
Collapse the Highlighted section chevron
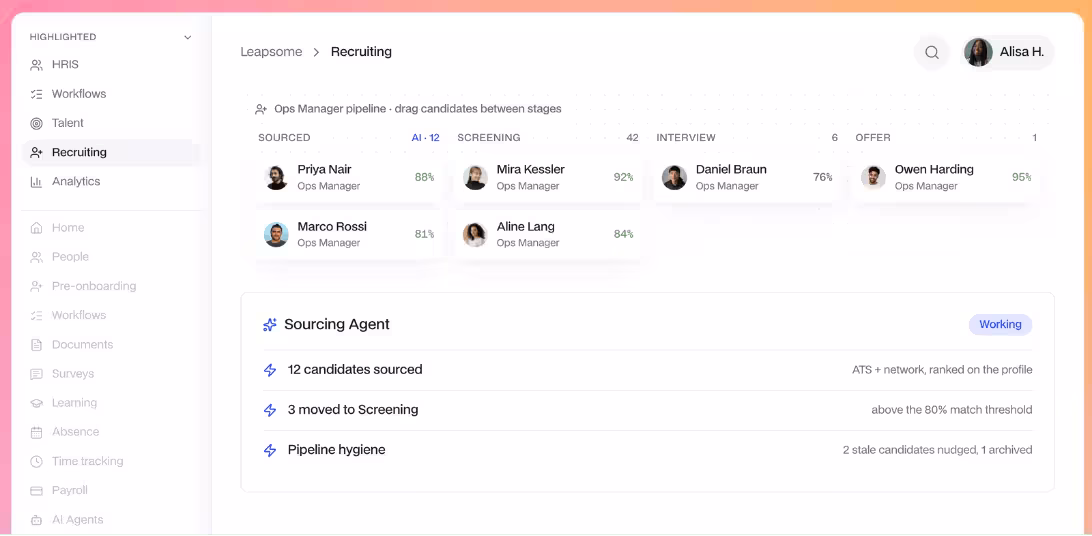coord(187,38)
